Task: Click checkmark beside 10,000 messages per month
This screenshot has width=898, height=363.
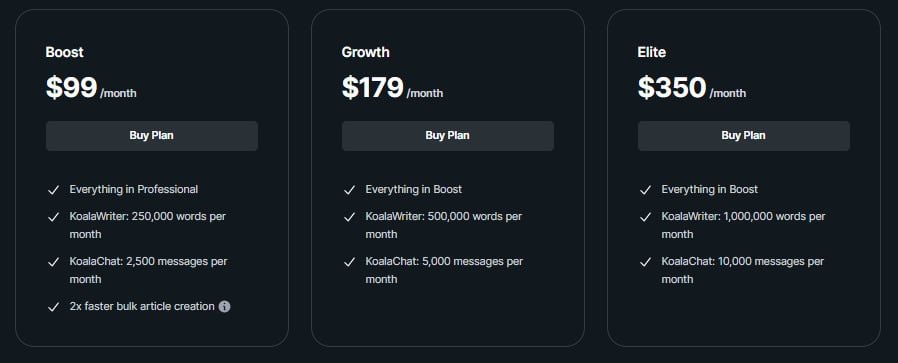Action: [x=645, y=262]
